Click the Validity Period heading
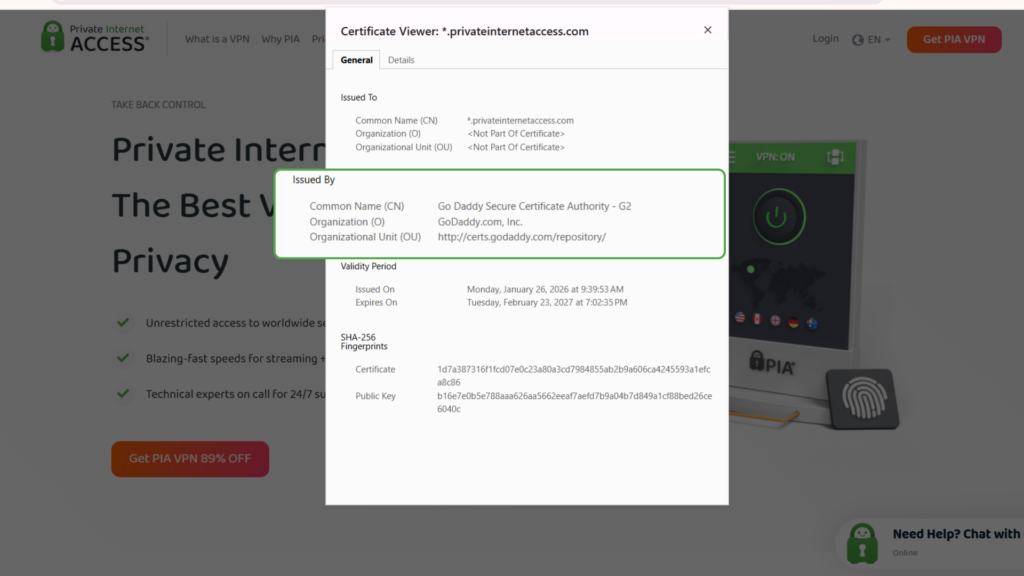The width and height of the screenshot is (1024, 576). pos(368,266)
